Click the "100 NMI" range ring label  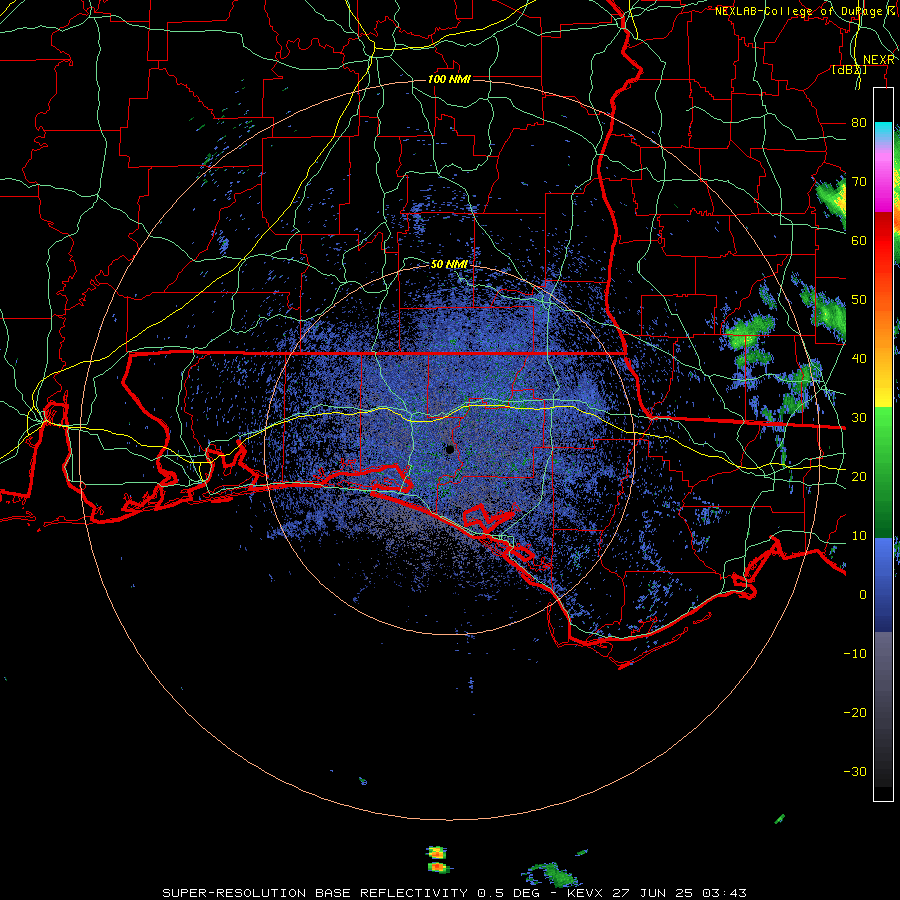point(449,79)
